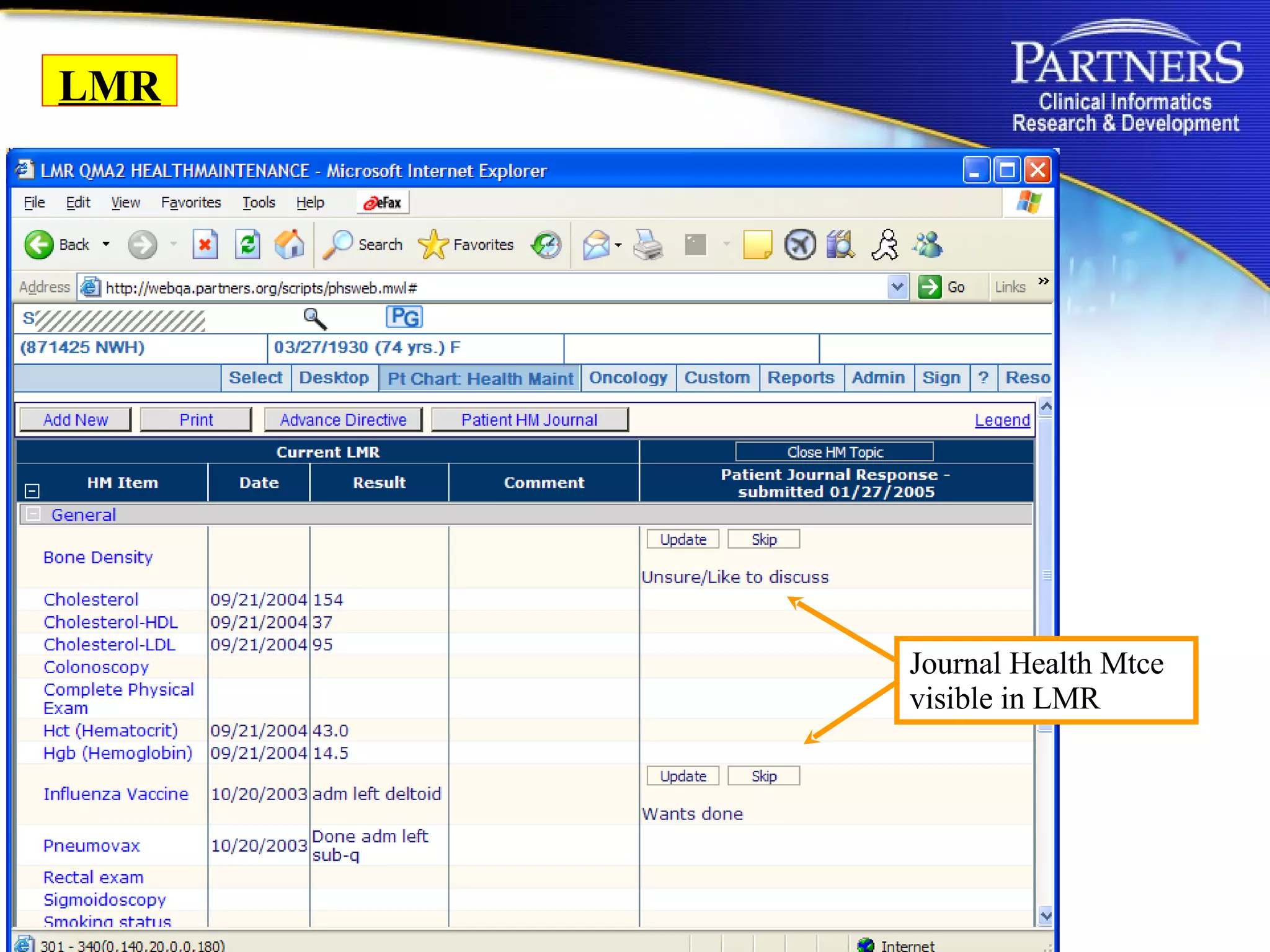Open the Mail icon dropdown arrow
Viewport: 1270px width, 952px height.
click(618, 245)
